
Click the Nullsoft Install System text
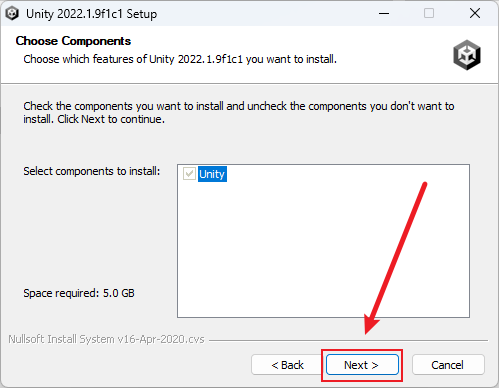pos(106,339)
